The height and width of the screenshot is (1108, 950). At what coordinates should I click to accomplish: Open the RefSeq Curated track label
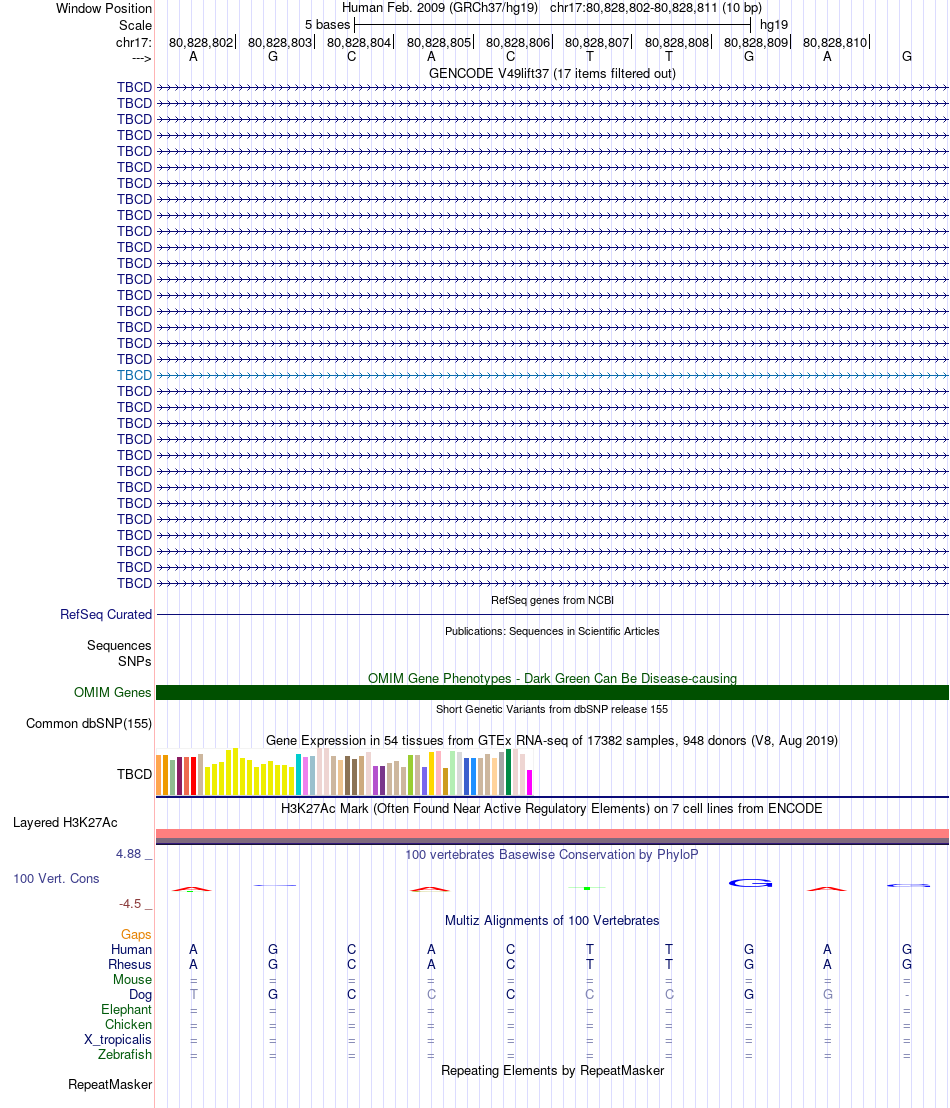tap(106, 615)
